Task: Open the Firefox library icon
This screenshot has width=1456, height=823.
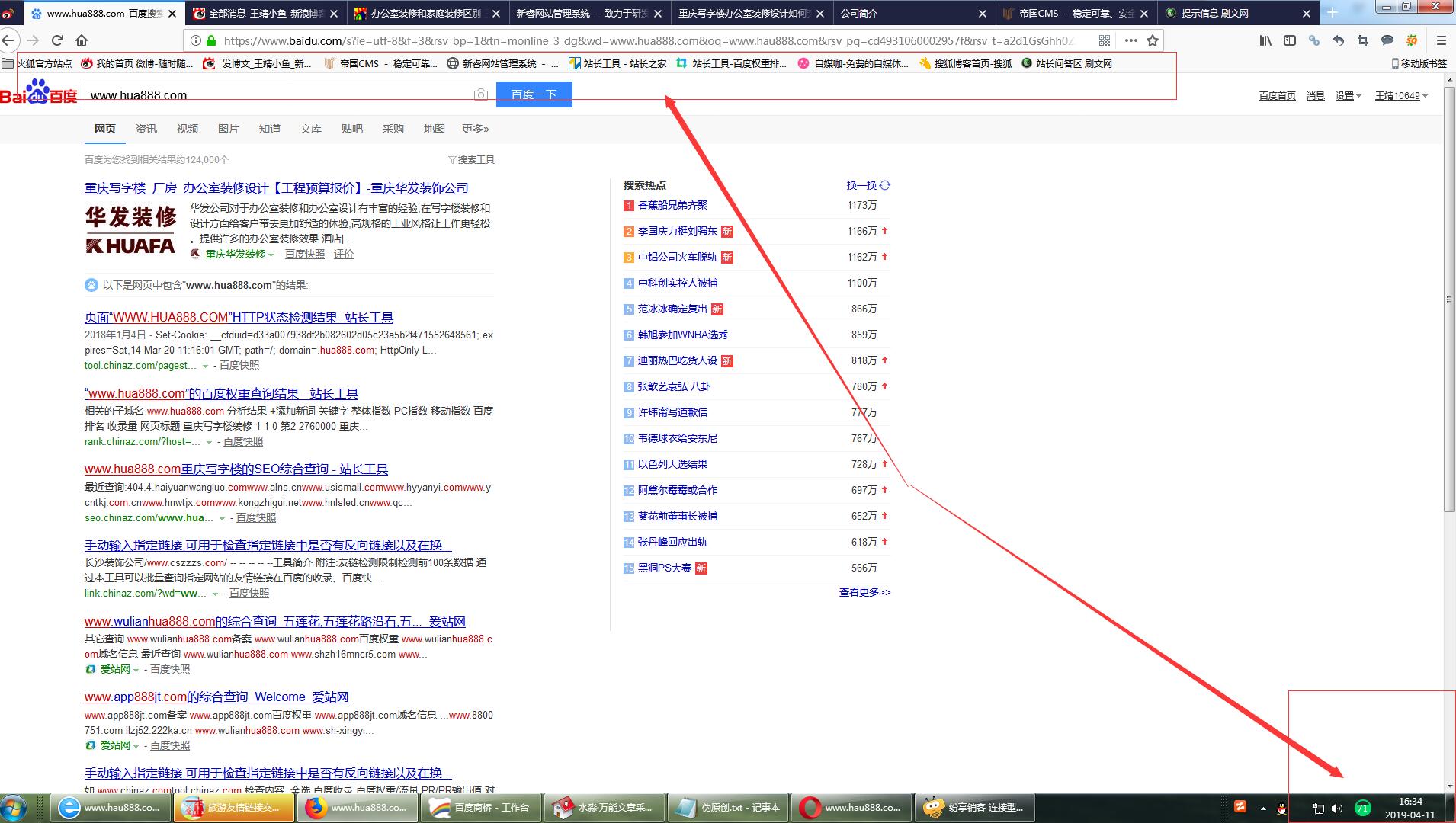Action: [1265, 40]
